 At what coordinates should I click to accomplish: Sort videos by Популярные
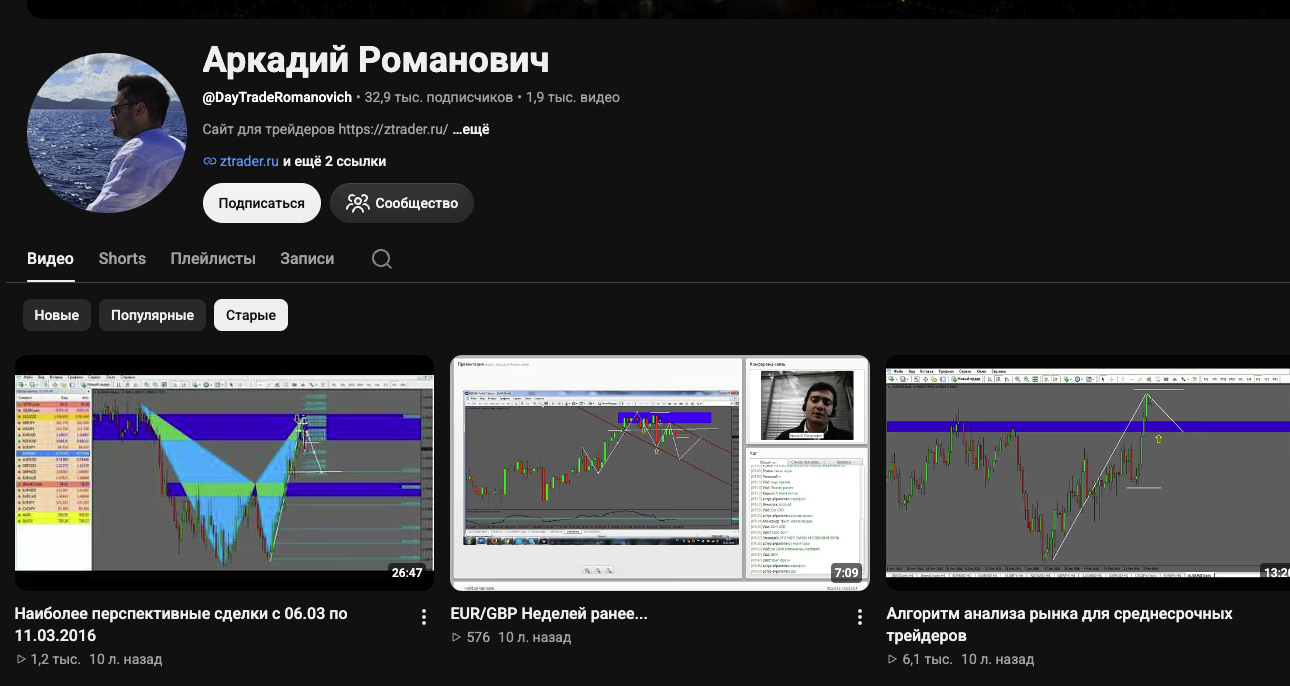pyautogui.click(x=152, y=315)
